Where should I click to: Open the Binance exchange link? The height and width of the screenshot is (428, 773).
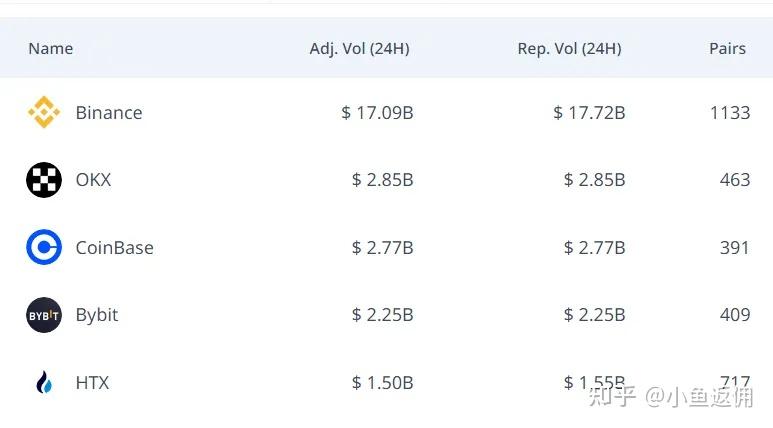pos(109,113)
